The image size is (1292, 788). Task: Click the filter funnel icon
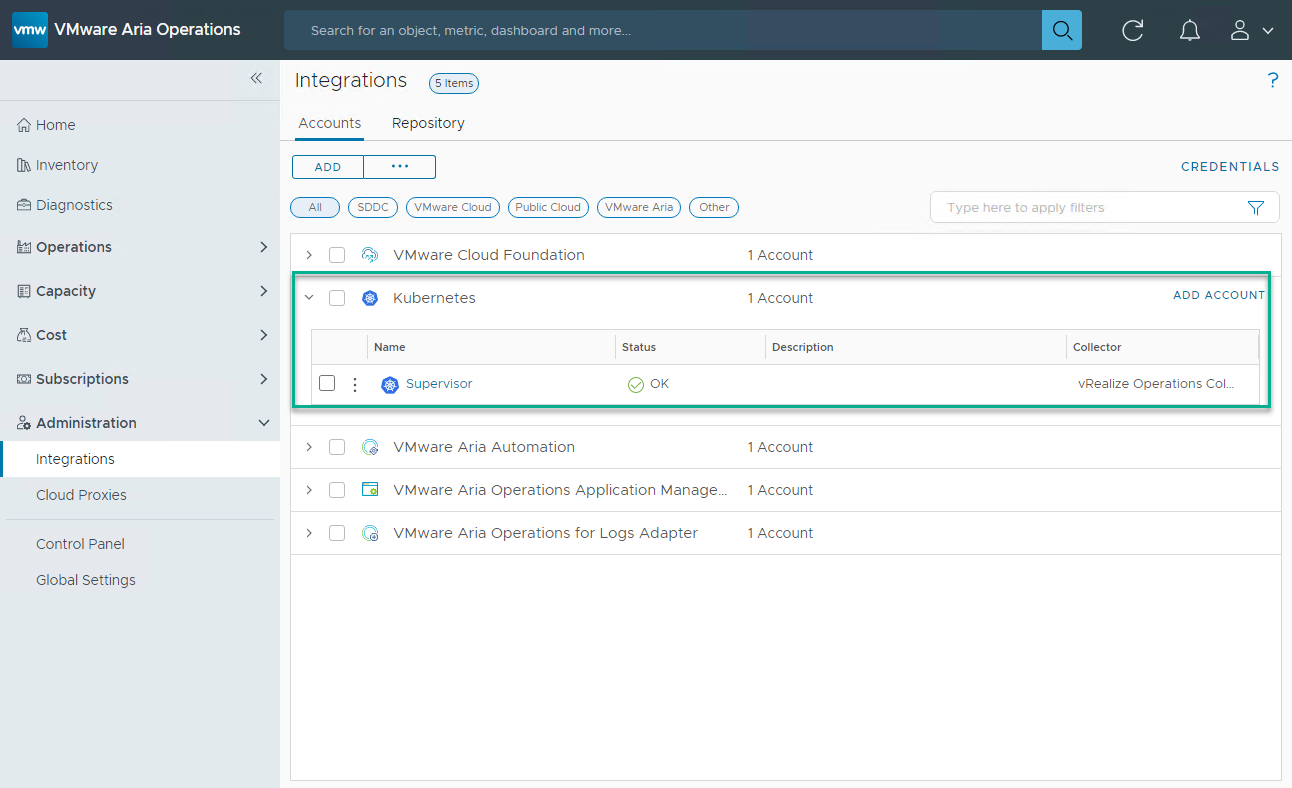pos(1256,208)
